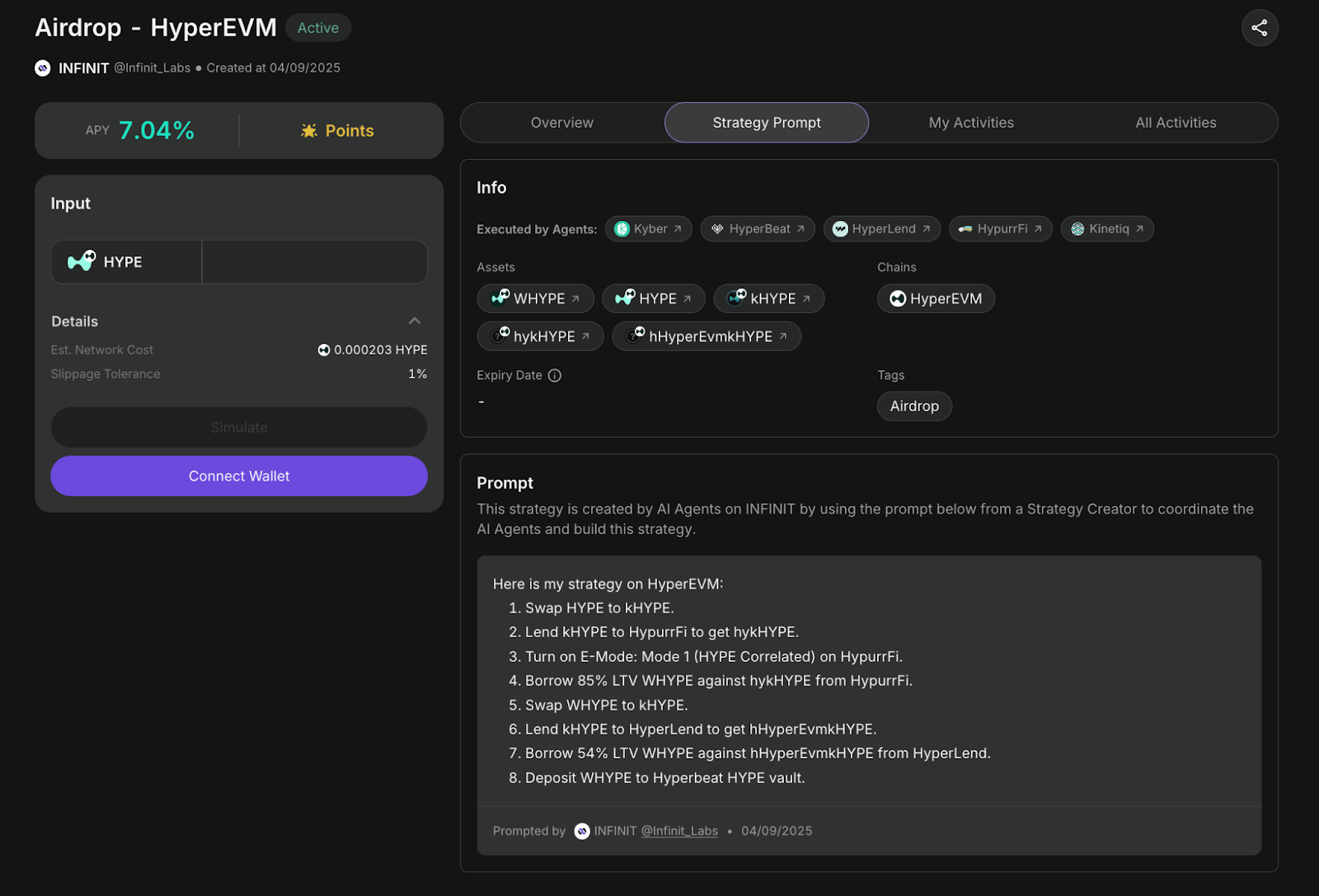Click step 2 'Lend kHYPE to HypurrFi' text
1319x896 pixels.
[662, 632]
